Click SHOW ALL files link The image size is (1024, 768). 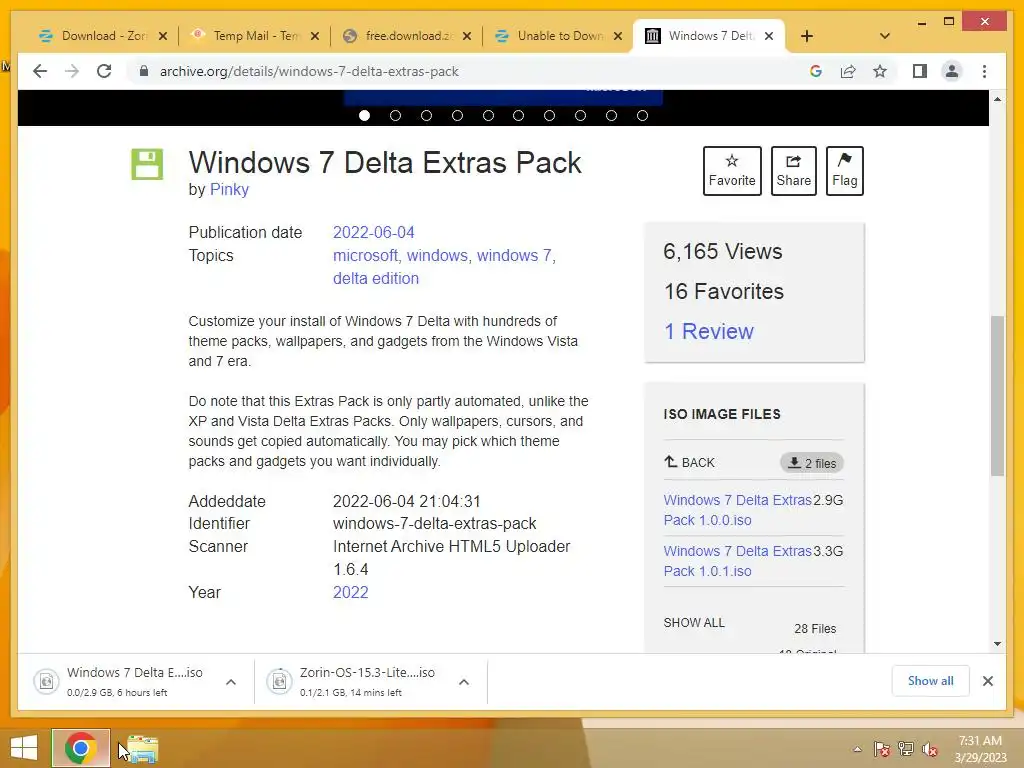(x=694, y=622)
